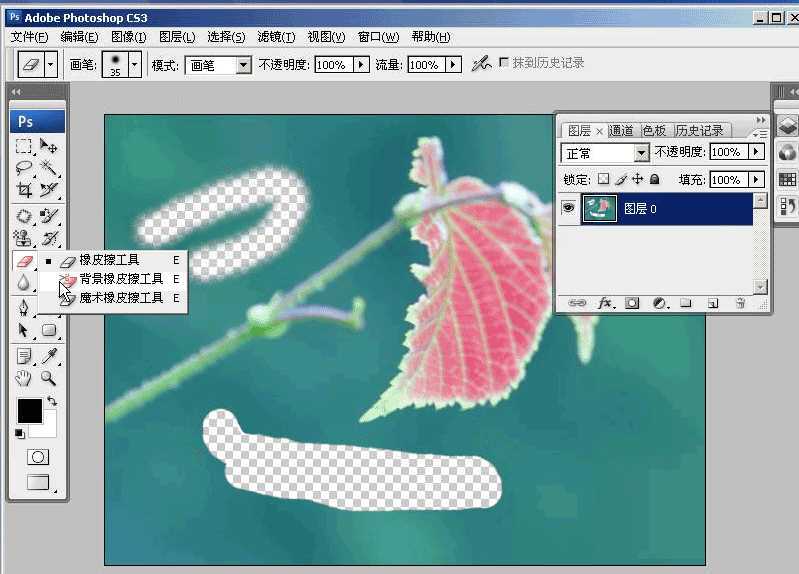Click the black foreground color swatch
This screenshot has width=799, height=574.
30,411
